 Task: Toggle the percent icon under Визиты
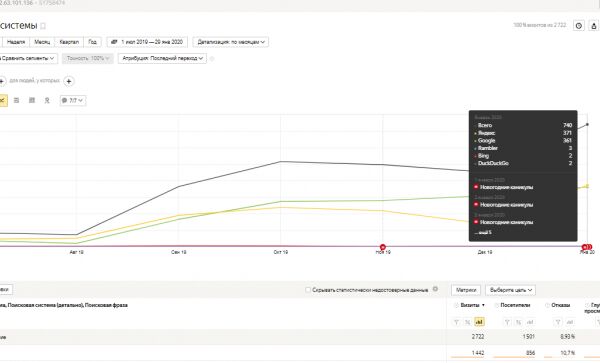(x=468, y=322)
